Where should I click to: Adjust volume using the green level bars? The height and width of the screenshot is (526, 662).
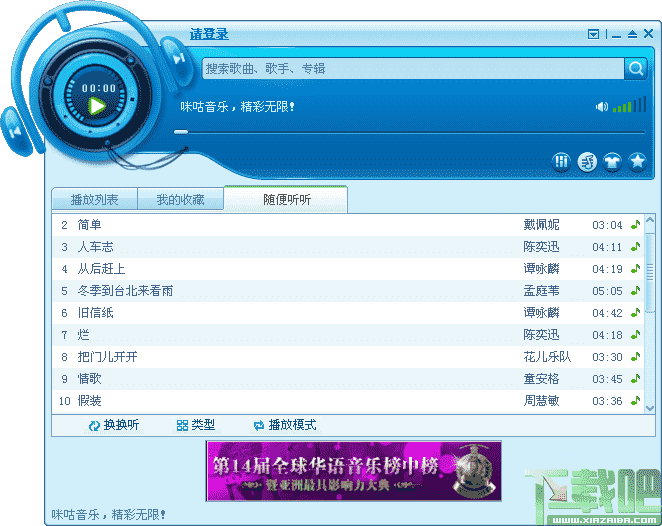click(623, 106)
